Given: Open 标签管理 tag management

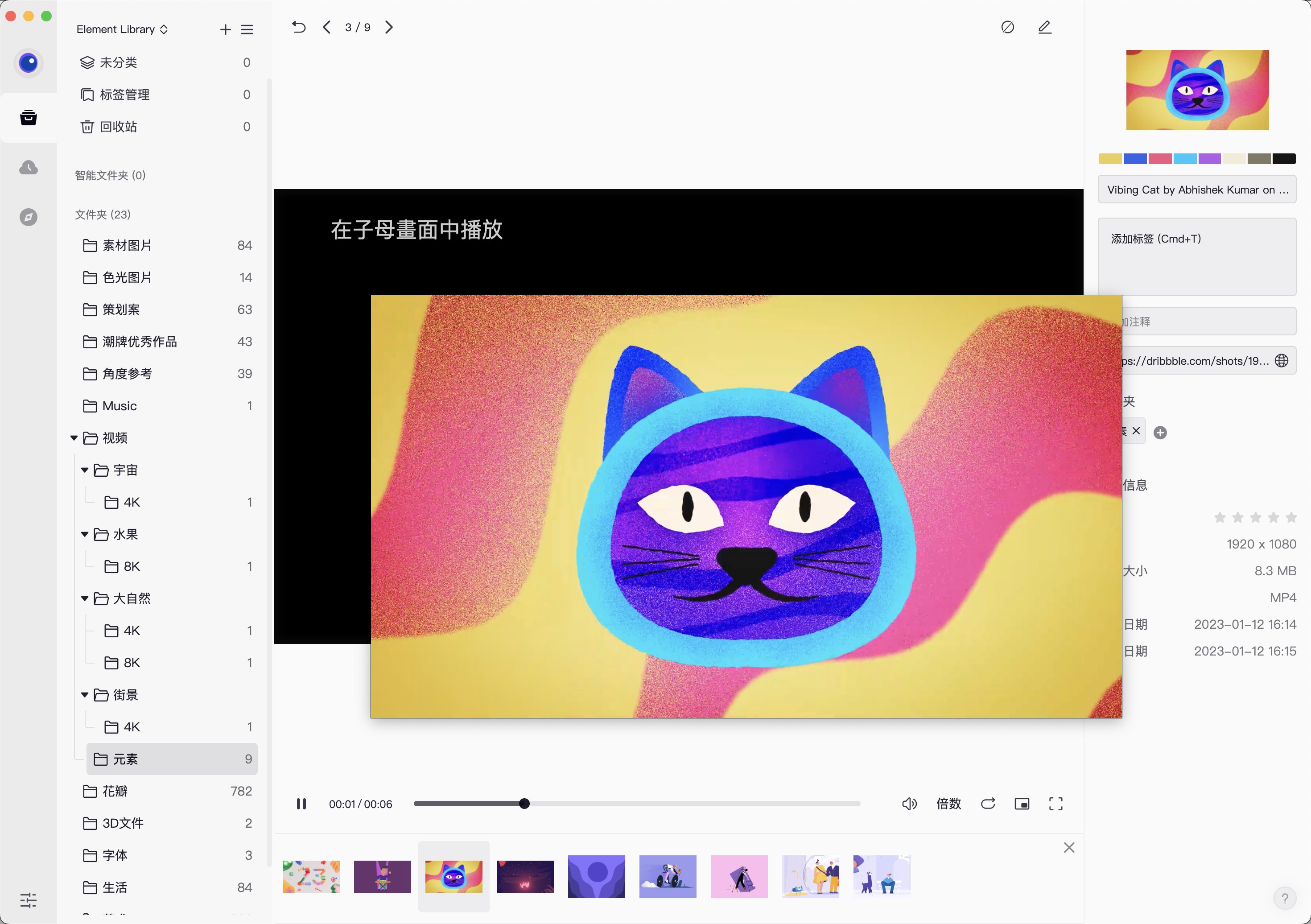Looking at the screenshot, I should click(x=166, y=94).
